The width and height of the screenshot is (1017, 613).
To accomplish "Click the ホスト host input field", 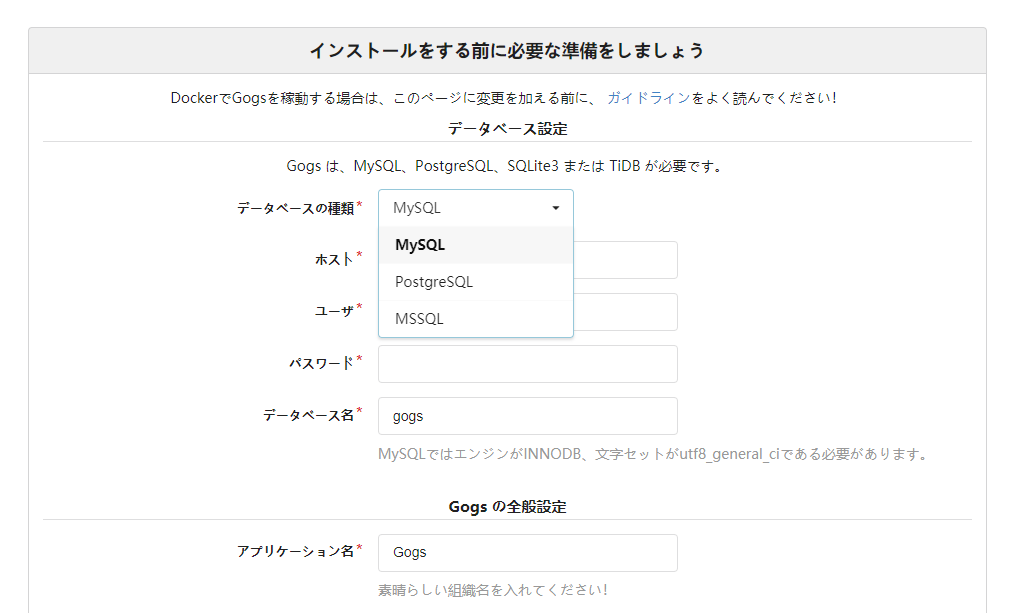I will 625,260.
